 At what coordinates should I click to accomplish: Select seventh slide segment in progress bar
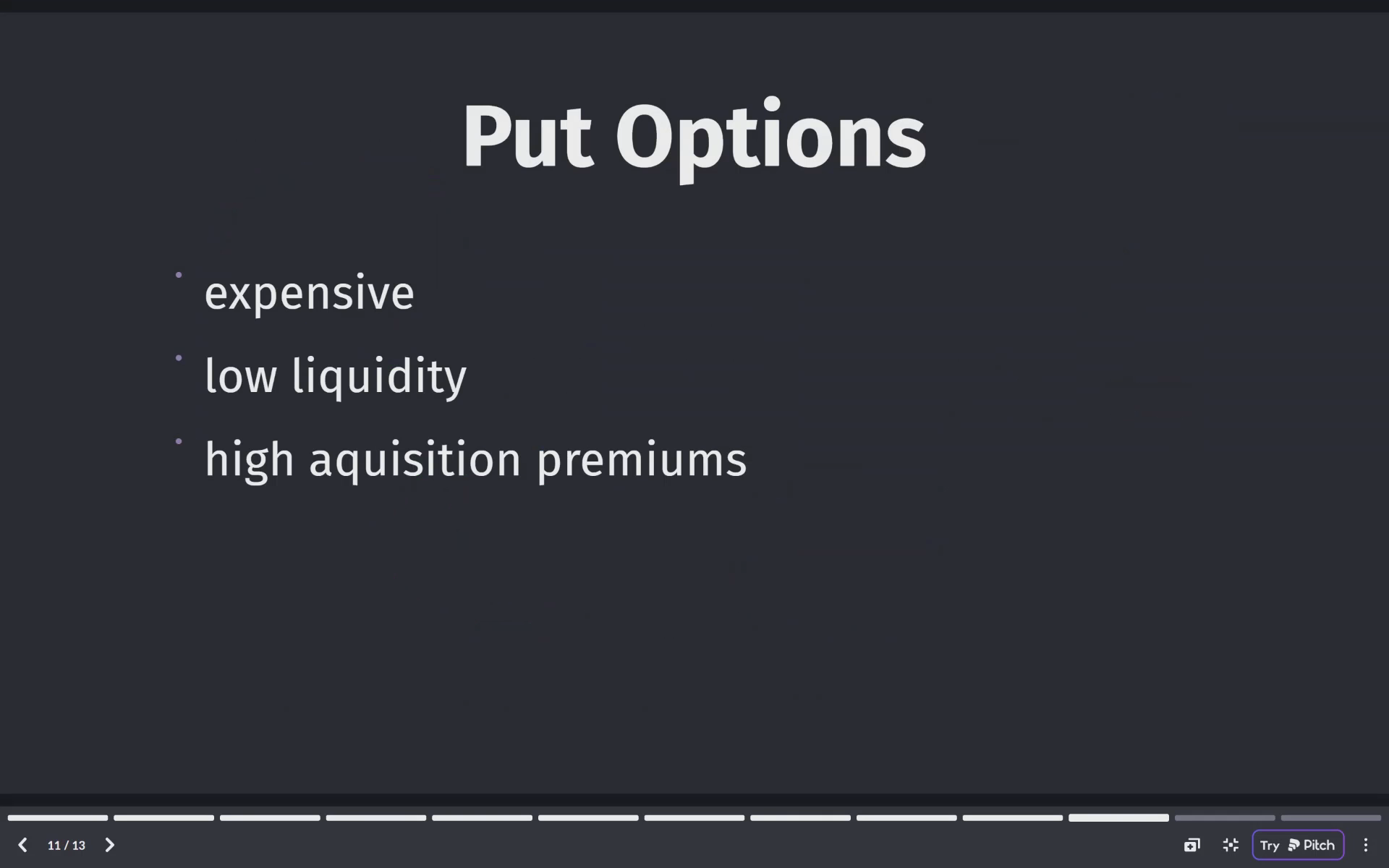(x=694, y=817)
